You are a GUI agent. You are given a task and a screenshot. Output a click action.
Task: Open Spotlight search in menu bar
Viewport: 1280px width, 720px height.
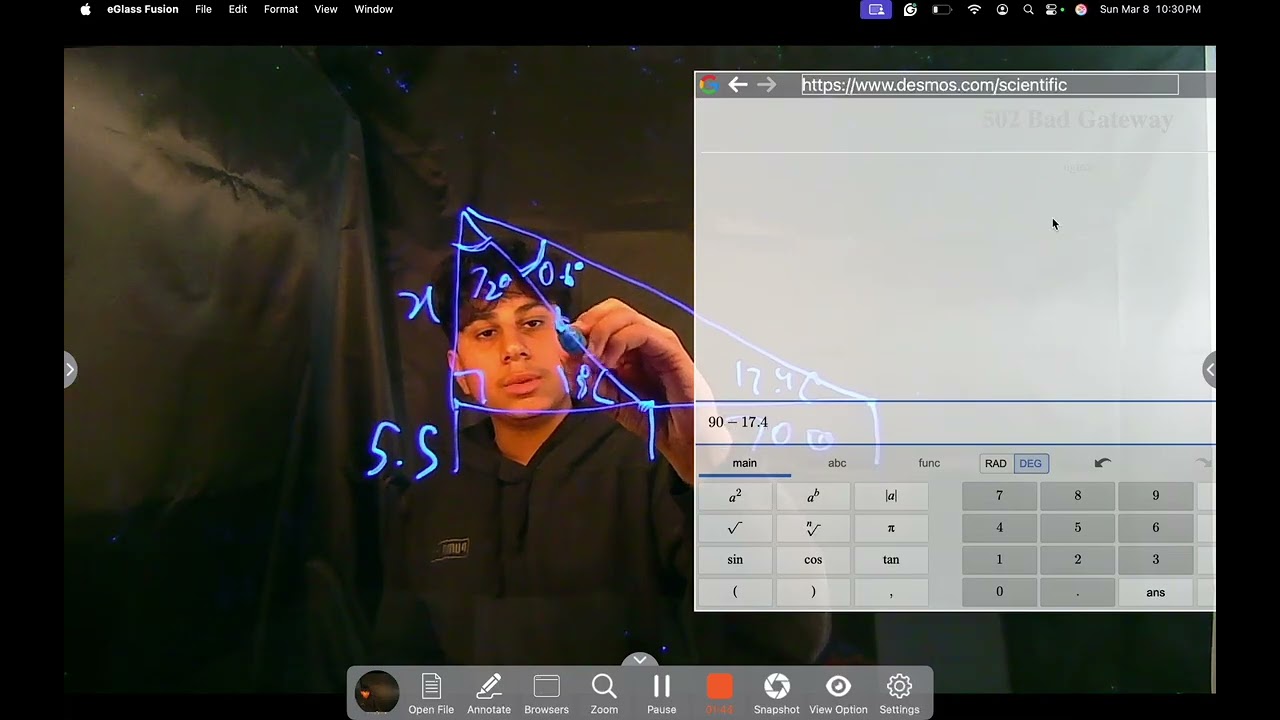[x=1028, y=9]
